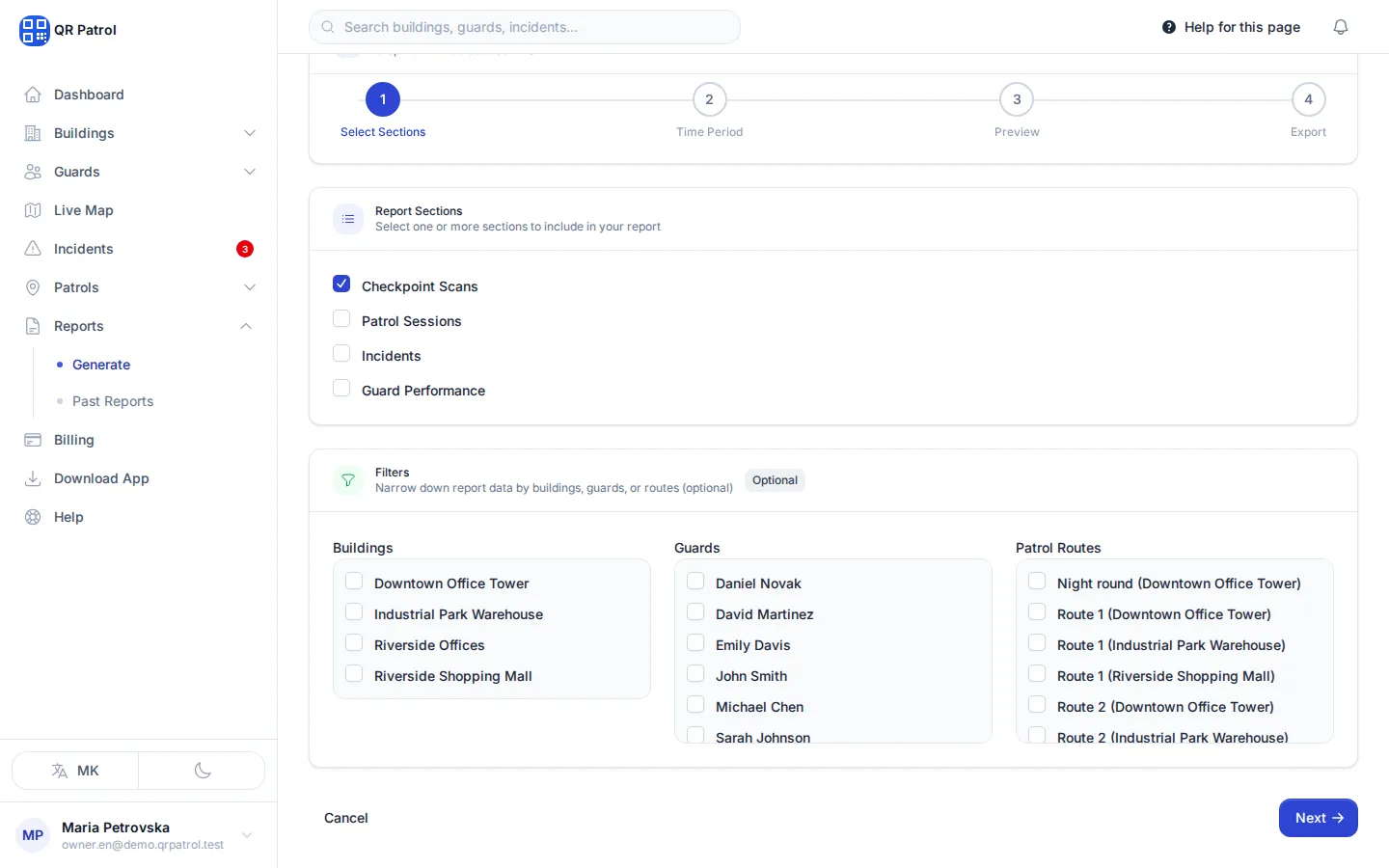Screen dimensions: 1389x868
Task: Open Maria Petrovska account dropdown
Action: (247, 835)
